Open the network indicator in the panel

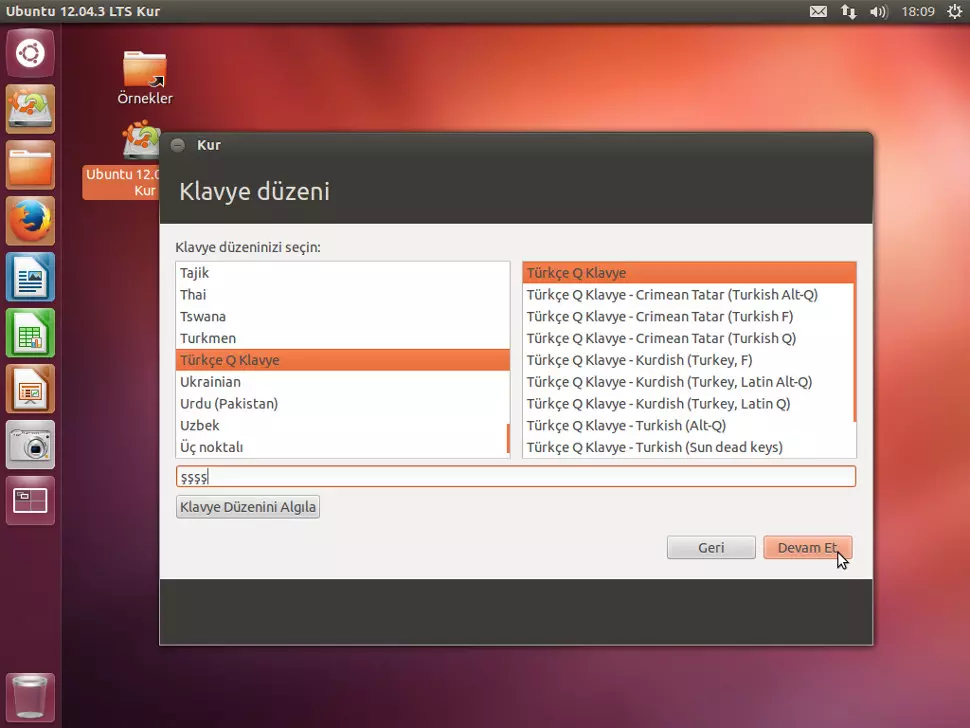pyautogui.click(x=848, y=11)
